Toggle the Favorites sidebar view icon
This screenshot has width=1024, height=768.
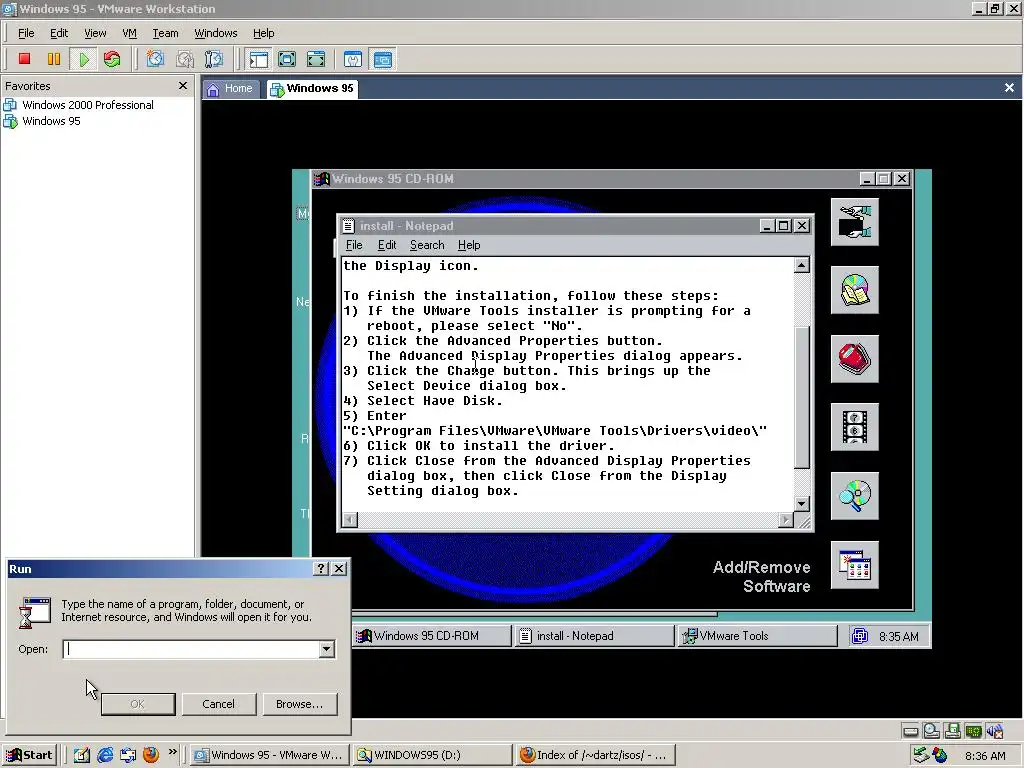pos(259,59)
